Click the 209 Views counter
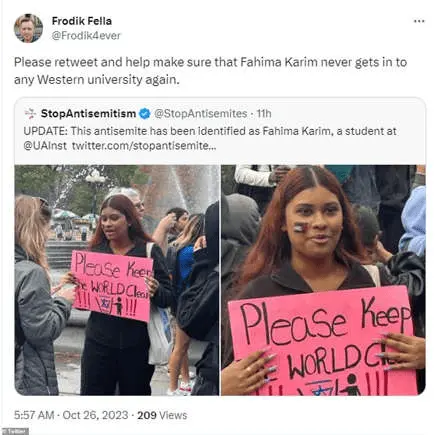 [x=162, y=415]
